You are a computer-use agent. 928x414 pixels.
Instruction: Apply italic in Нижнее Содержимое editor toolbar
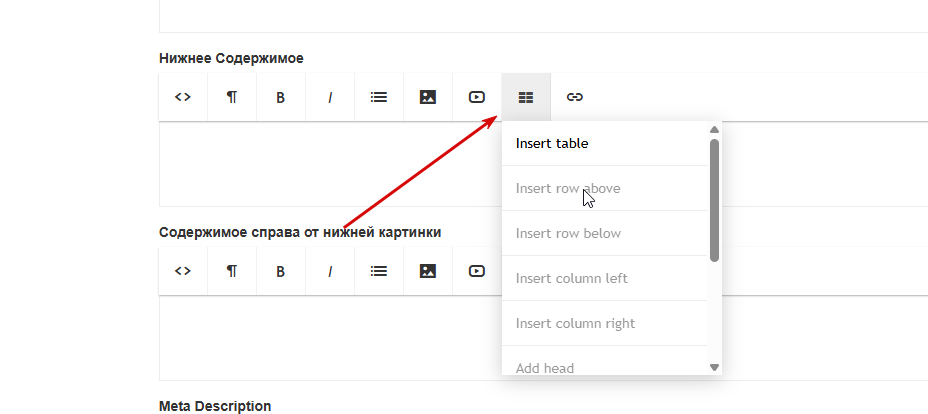330,97
